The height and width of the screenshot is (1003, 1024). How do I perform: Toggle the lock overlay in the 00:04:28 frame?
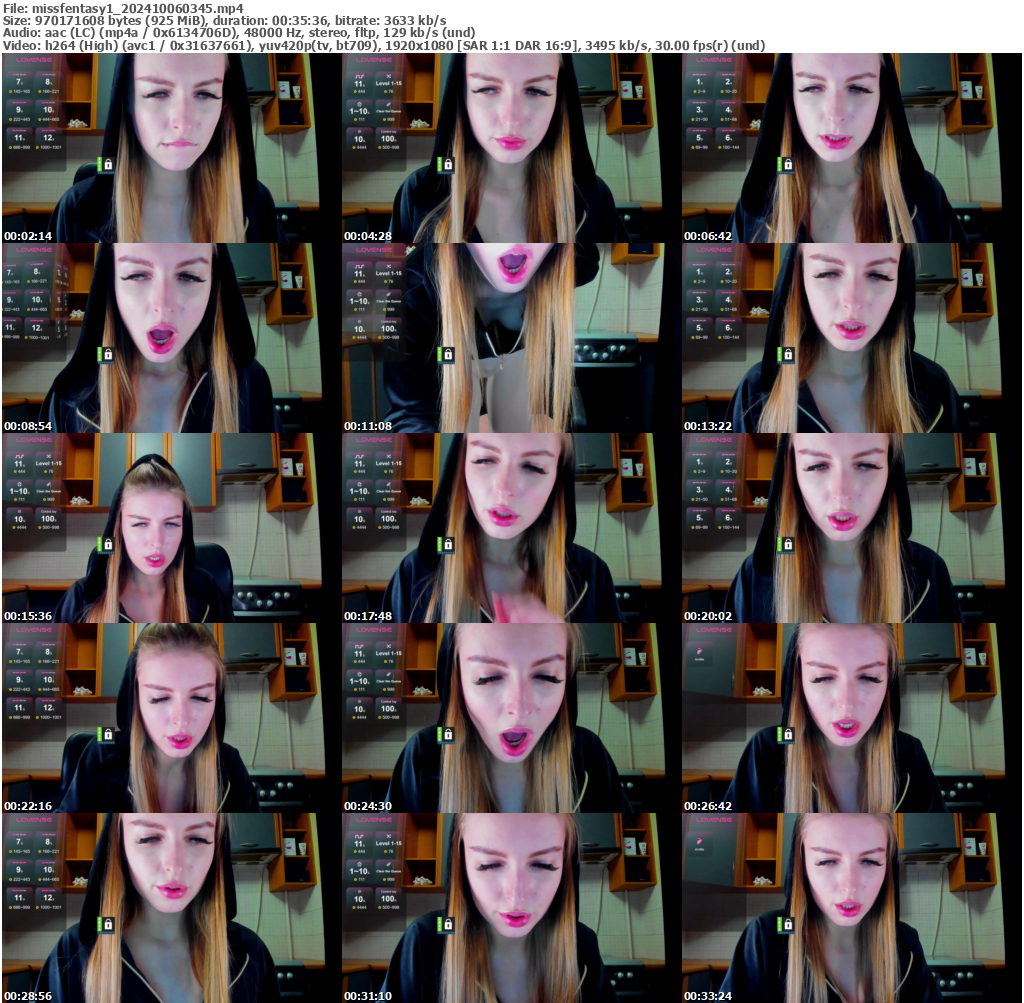pos(448,162)
